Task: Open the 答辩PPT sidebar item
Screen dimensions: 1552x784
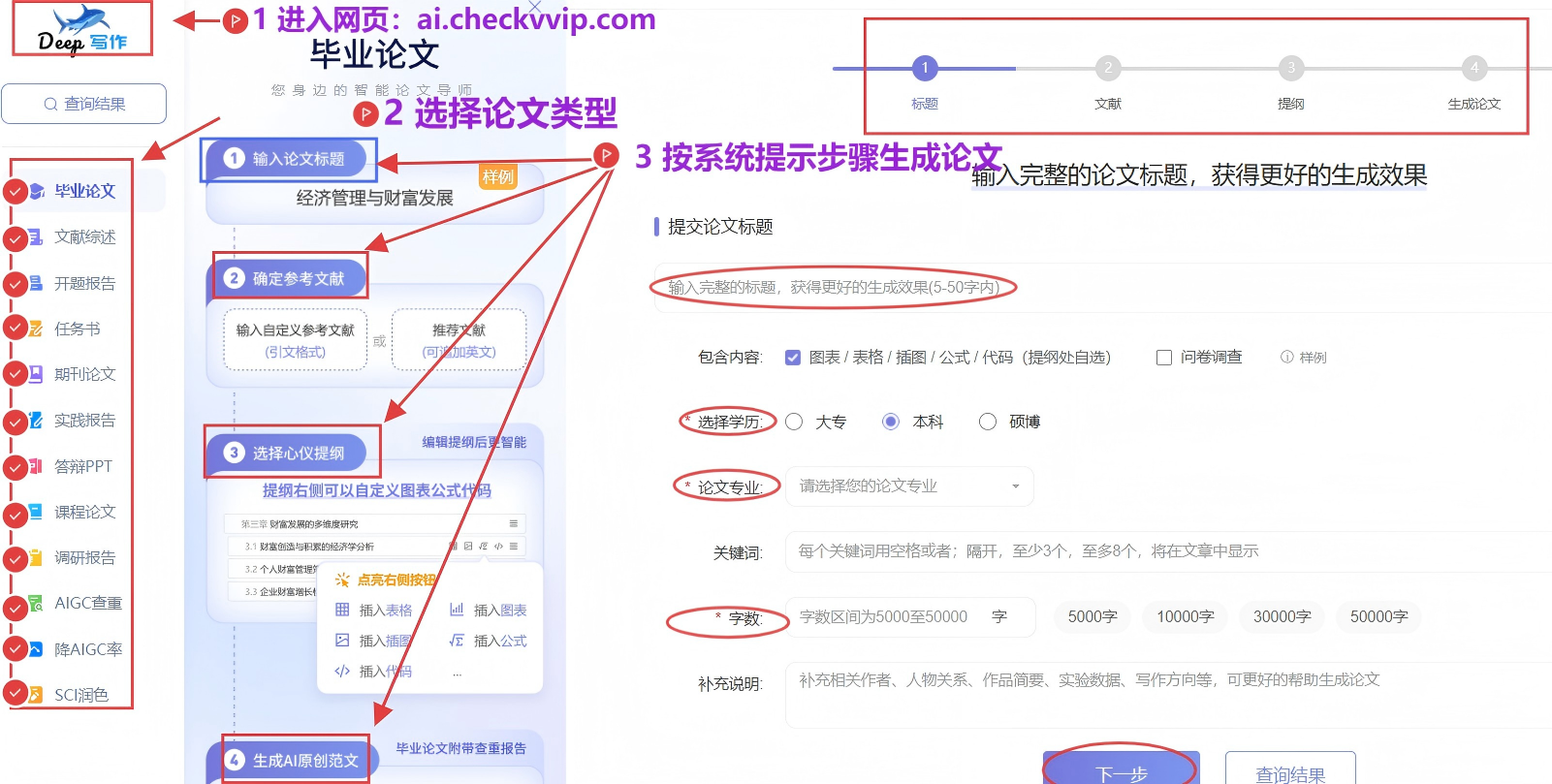Action: [x=82, y=466]
